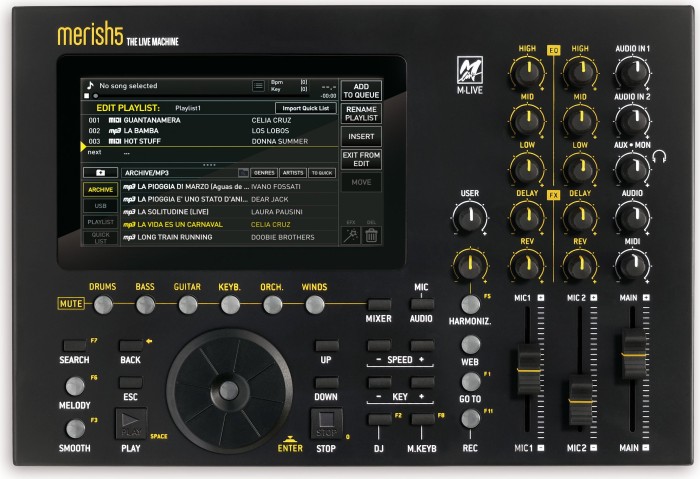Tap the list icon next to Bpm
Image resolution: width=700 pixels, height=479 pixels.
(x=258, y=85)
